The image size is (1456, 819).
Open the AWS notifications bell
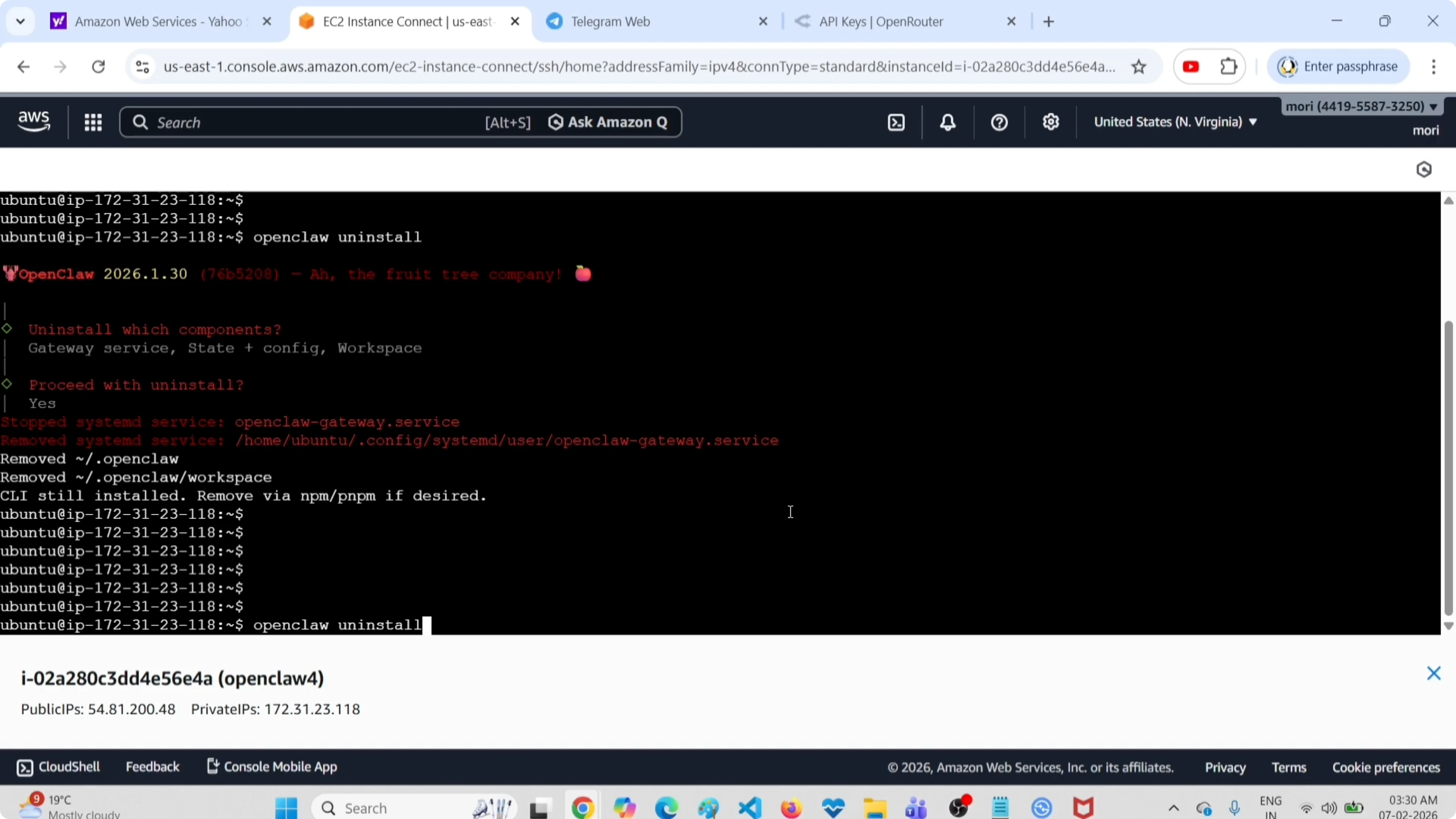(x=948, y=122)
